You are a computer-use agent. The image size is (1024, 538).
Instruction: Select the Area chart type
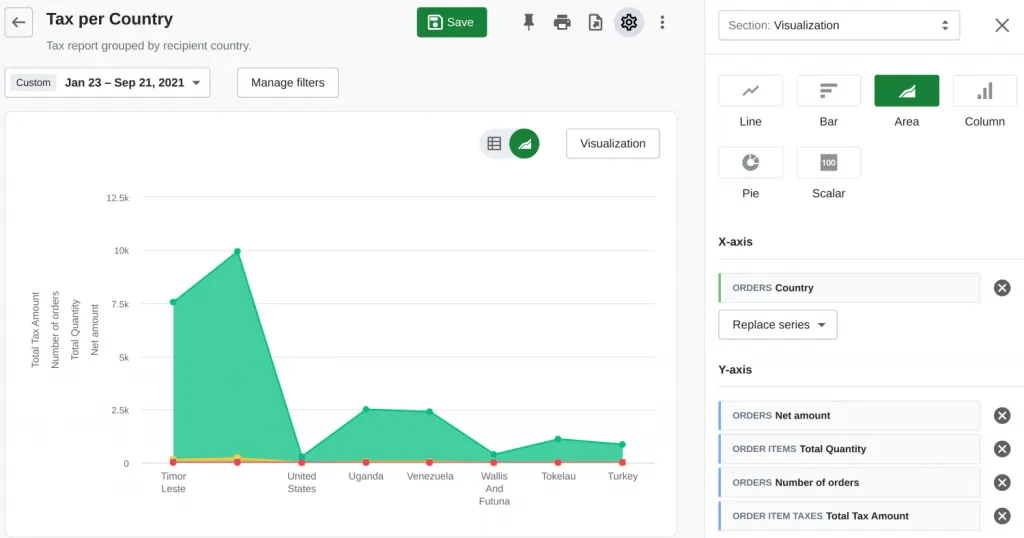(x=906, y=91)
